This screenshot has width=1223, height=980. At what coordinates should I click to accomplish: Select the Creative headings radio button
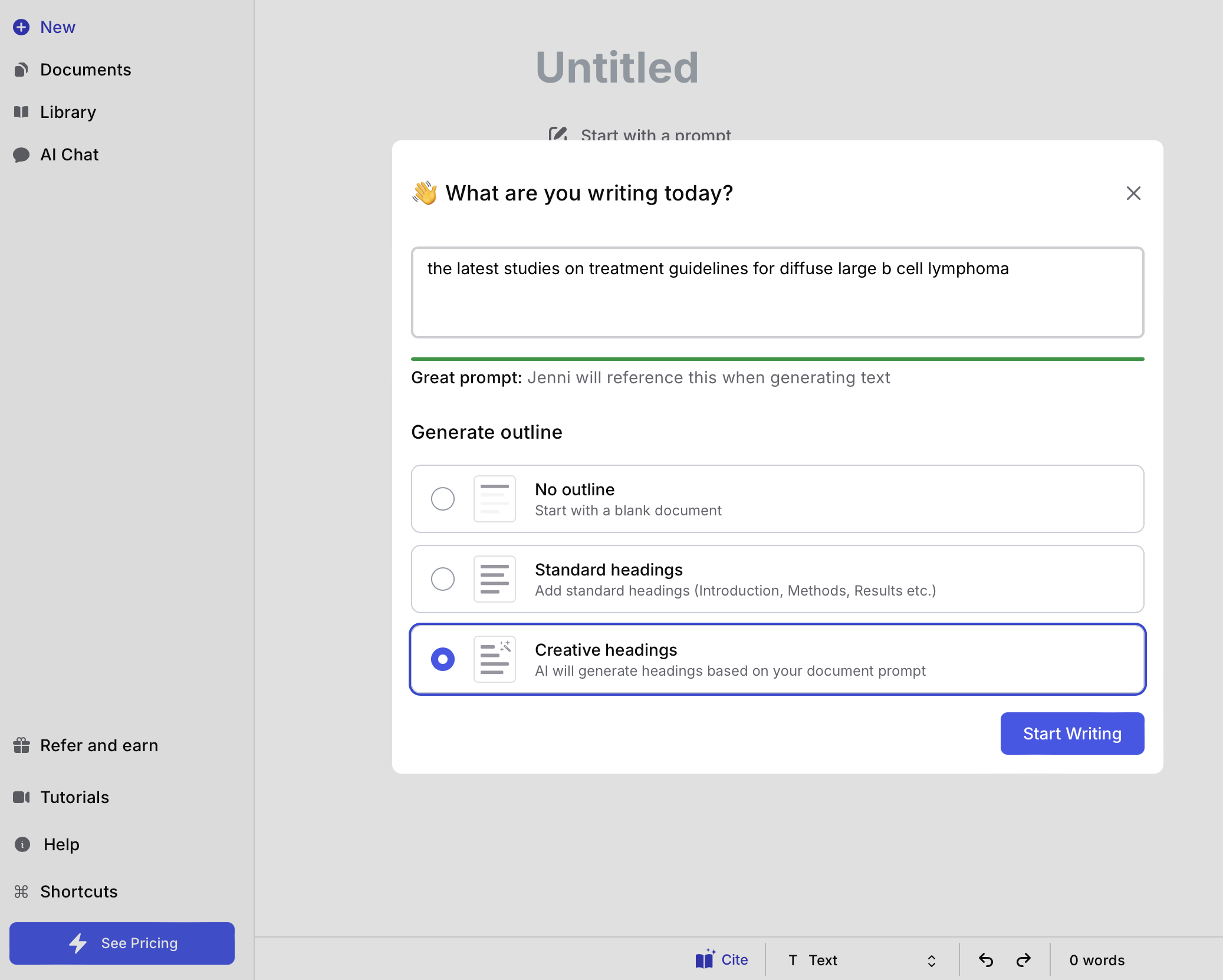[x=442, y=659]
